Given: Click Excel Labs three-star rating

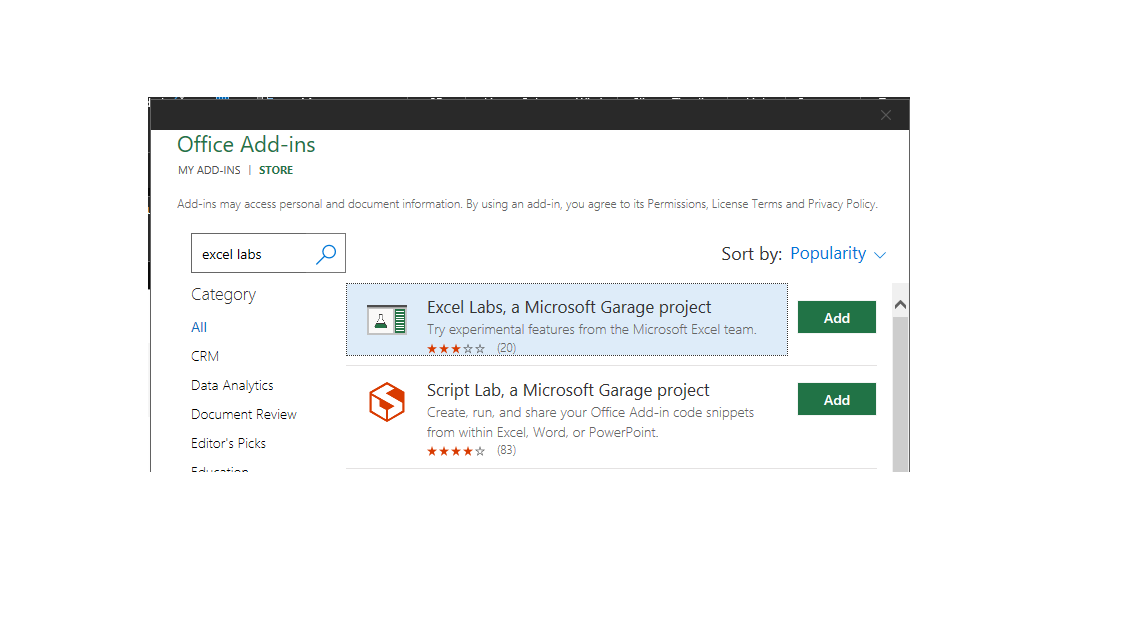Looking at the screenshot, I should 456,348.
